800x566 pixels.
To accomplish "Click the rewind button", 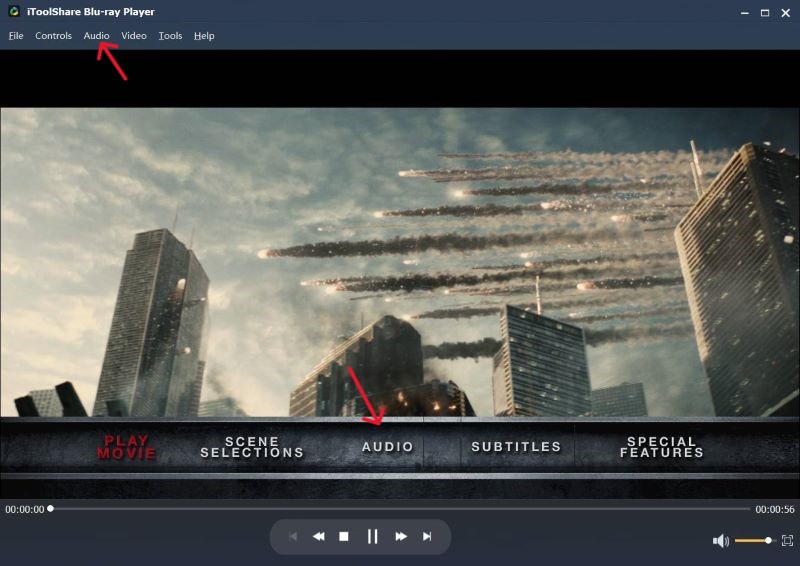I will click(x=318, y=536).
